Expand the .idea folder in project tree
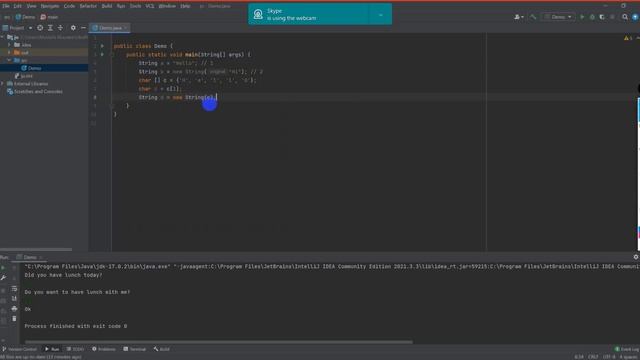Image resolution: width=640 pixels, height=360 pixels. [x=9, y=45]
